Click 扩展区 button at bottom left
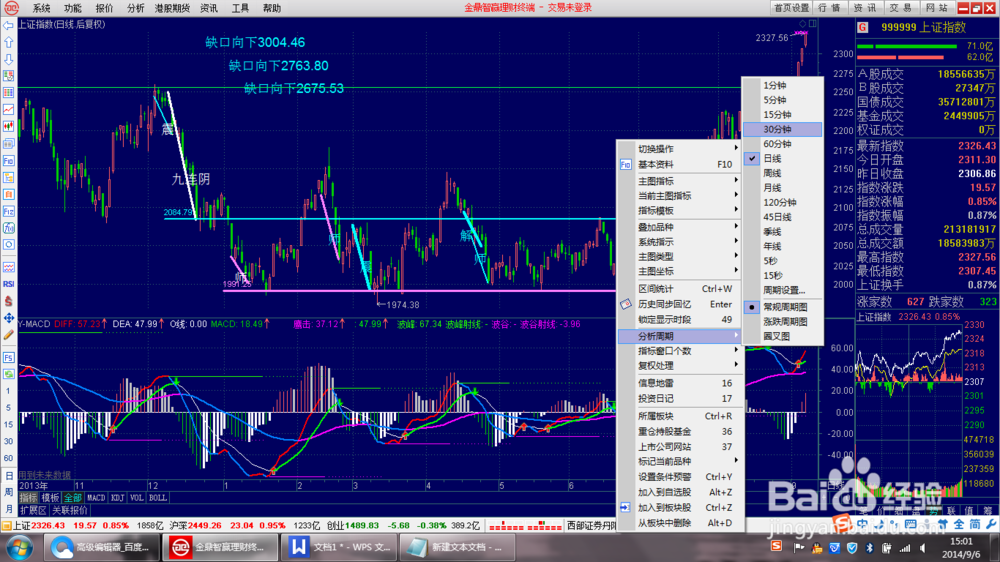The width and height of the screenshot is (1000, 562). coord(33,510)
